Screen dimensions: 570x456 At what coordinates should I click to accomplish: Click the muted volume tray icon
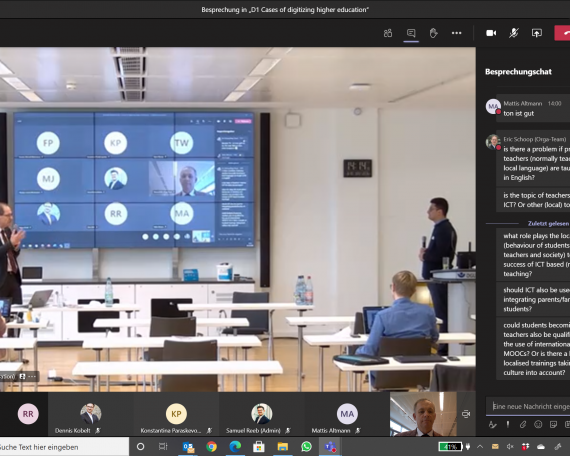point(510,447)
